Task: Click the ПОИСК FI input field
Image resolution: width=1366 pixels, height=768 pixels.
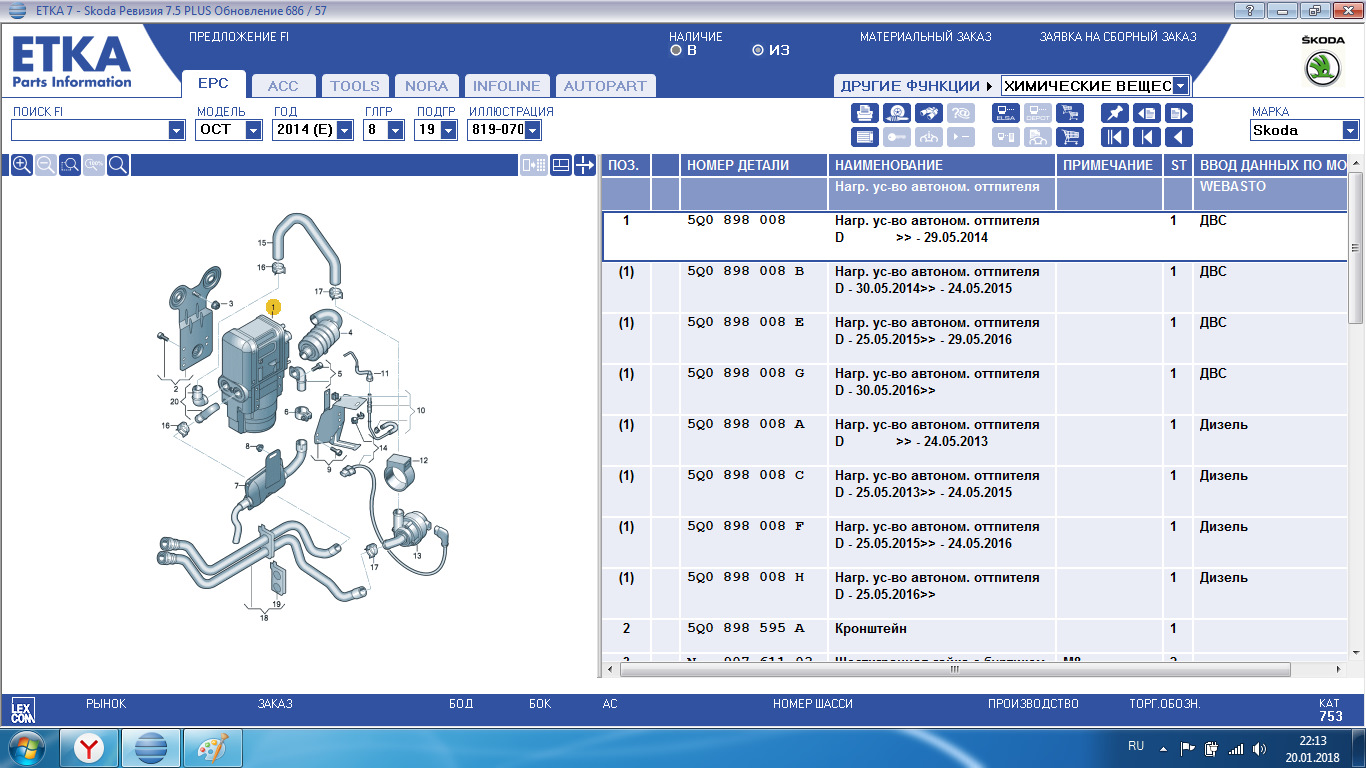Action: (x=90, y=130)
